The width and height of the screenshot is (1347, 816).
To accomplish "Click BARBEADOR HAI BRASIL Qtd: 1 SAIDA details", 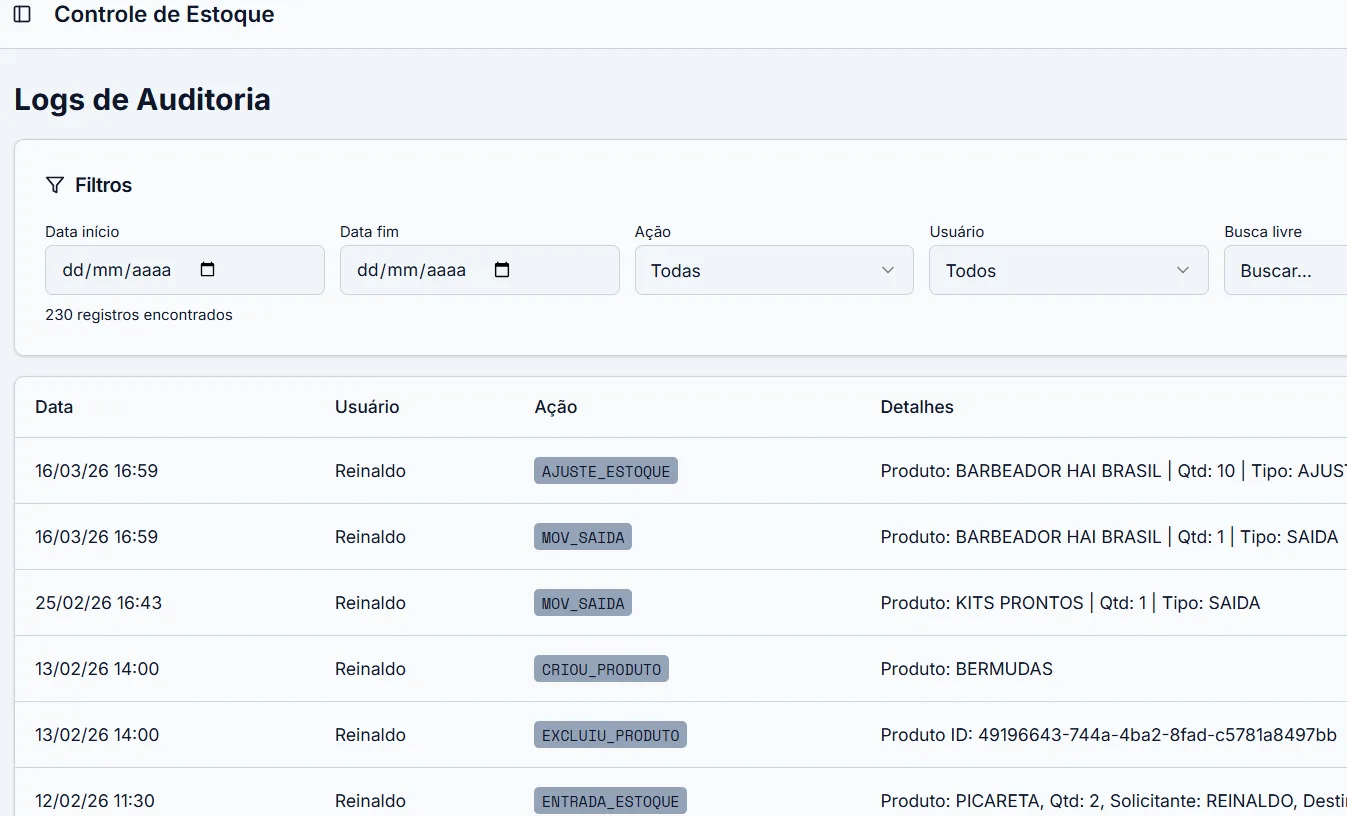I will tap(1109, 537).
